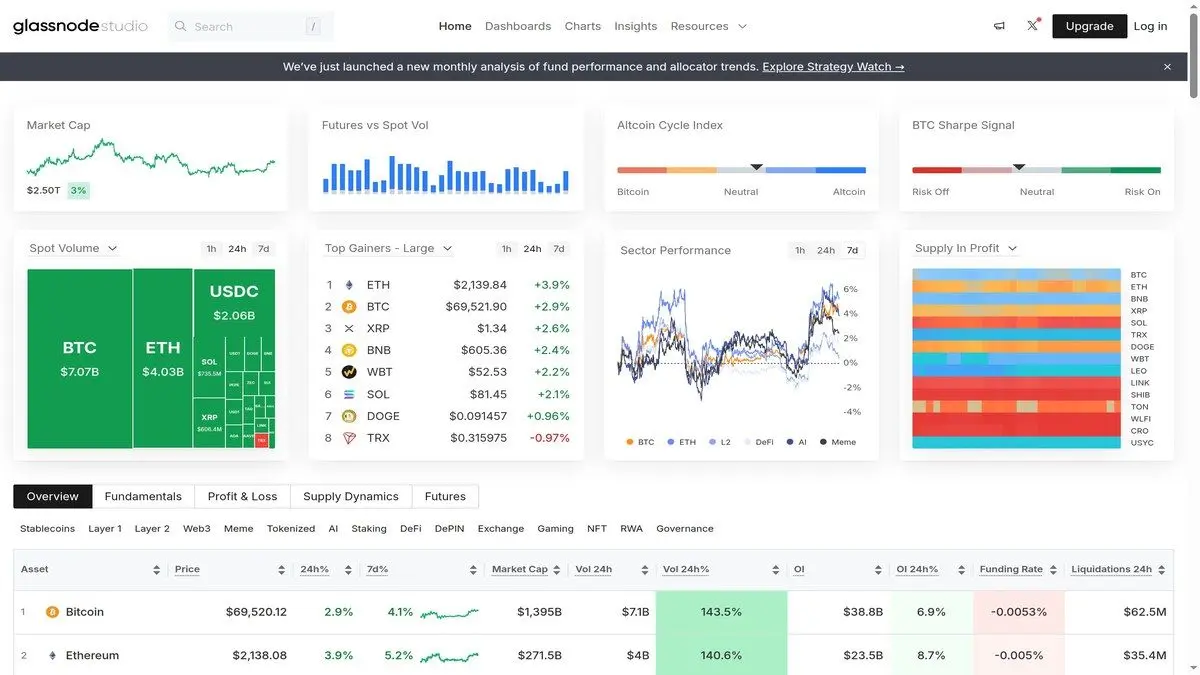This screenshot has height=675, width=1200.
Task: Toggle DeFi series in Sector Performance legend
Action: click(759, 442)
